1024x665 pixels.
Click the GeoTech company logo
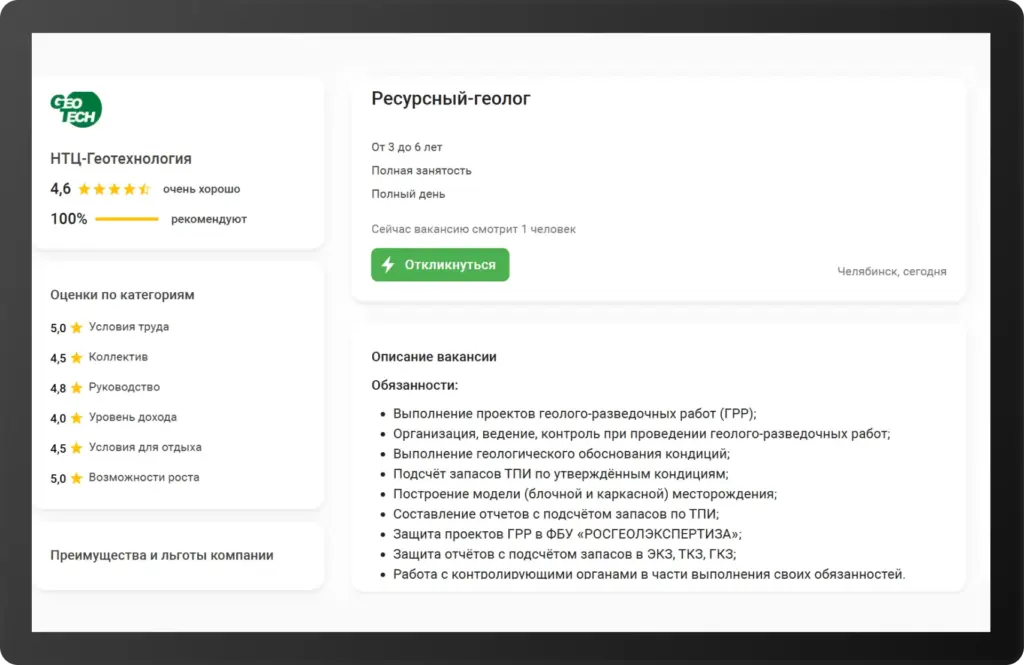[76, 108]
